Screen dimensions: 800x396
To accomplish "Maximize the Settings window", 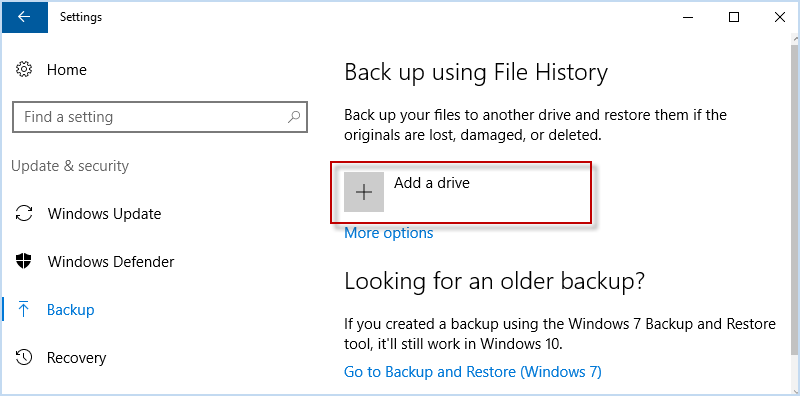I will [734, 17].
